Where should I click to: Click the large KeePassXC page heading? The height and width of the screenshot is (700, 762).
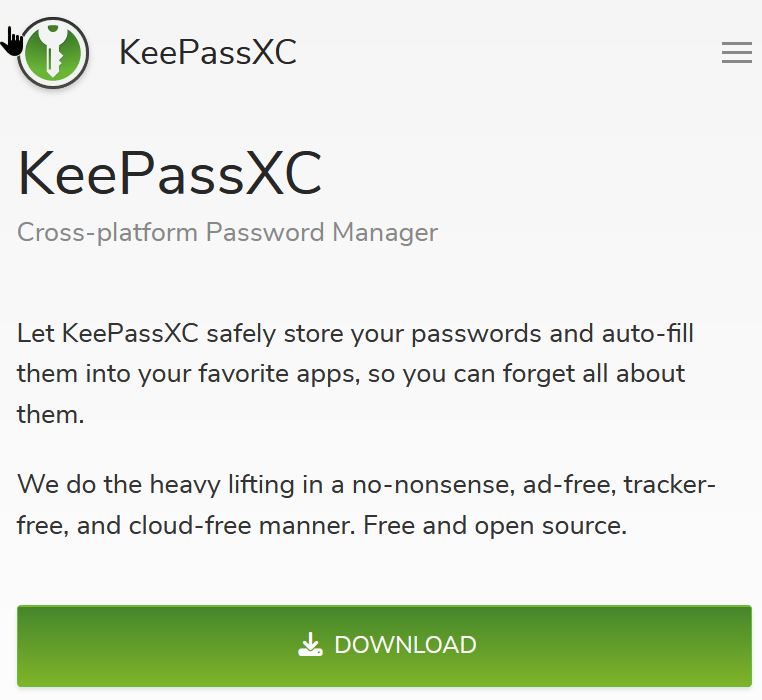tap(170, 172)
